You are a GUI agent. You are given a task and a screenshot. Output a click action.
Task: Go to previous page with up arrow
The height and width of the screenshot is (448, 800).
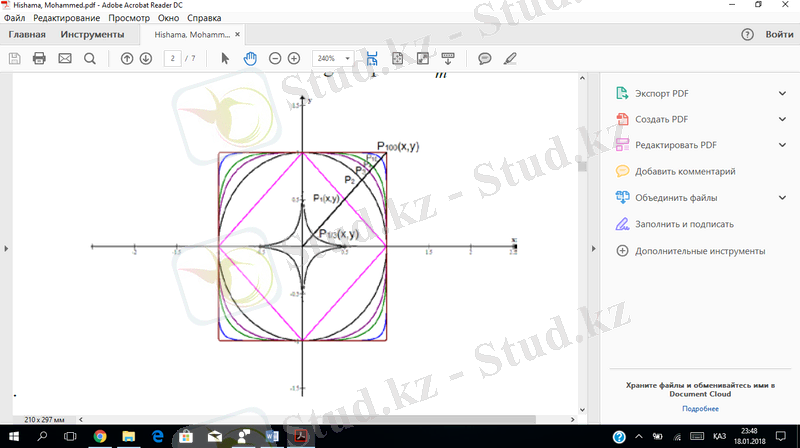pos(127,58)
